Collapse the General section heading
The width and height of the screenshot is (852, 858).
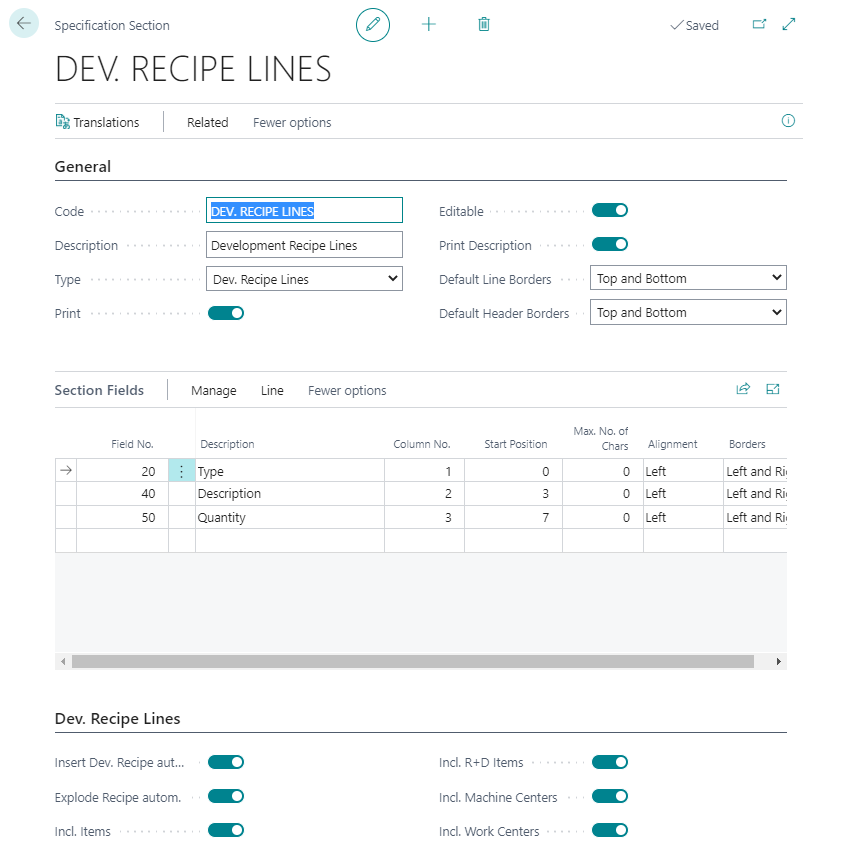(x=83, y=166)
